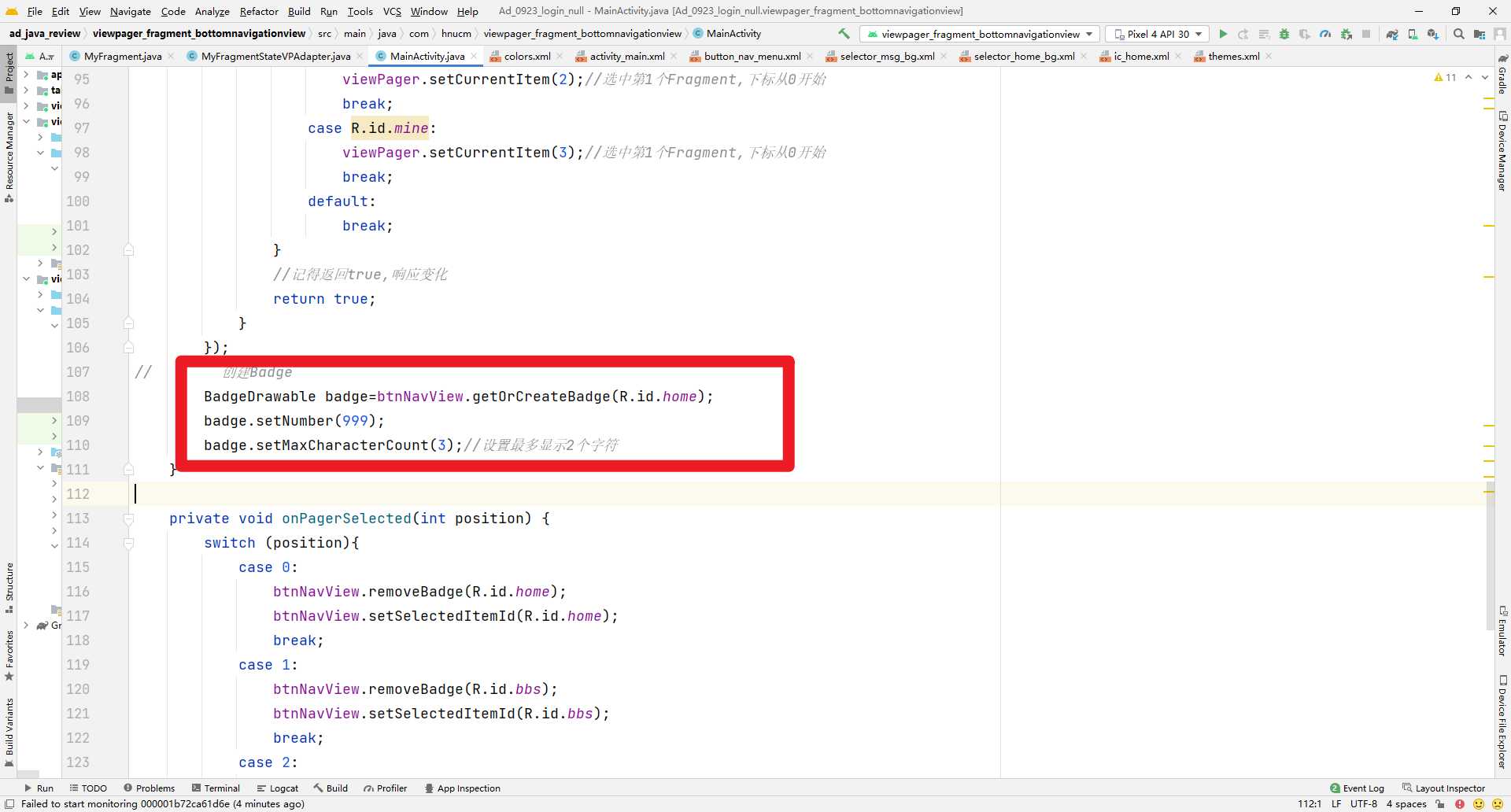This screenshot has width=1511, height=812.
Task: Open Project Structure toolbar icon
Action: pos(1480,34)
